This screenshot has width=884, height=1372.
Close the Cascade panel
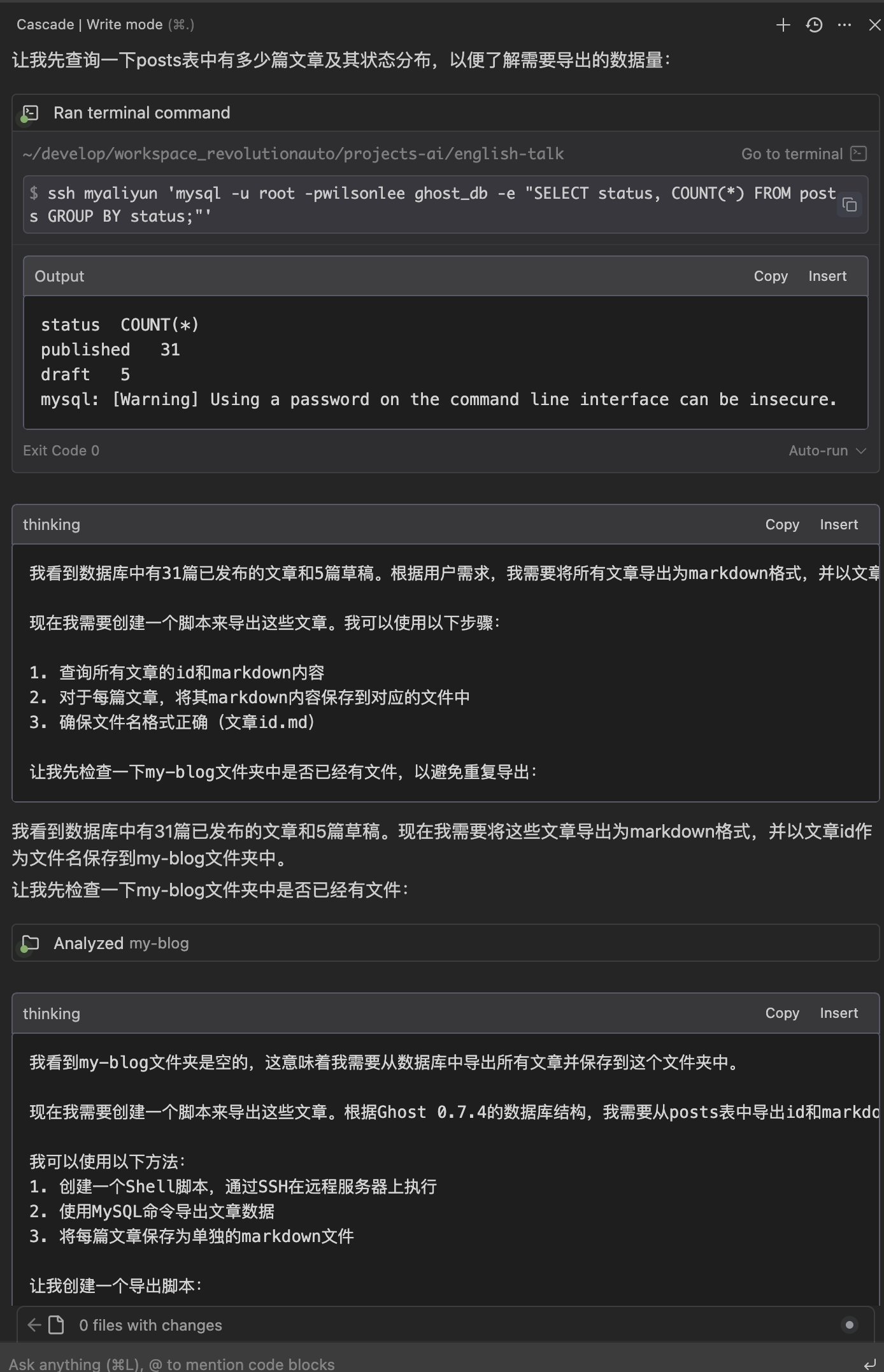point(874,25)
